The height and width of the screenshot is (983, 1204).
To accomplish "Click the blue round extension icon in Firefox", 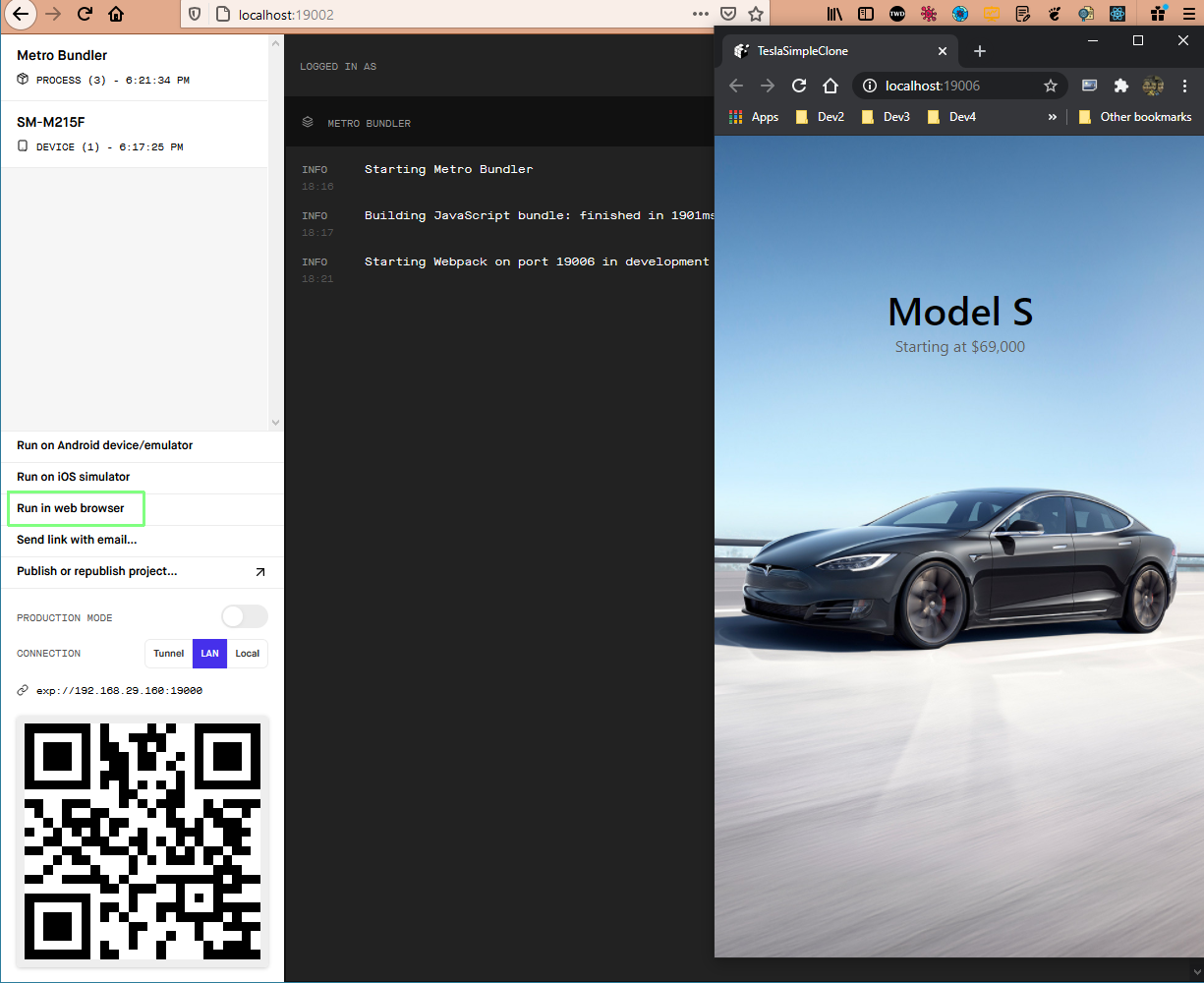I will [960, 14].
